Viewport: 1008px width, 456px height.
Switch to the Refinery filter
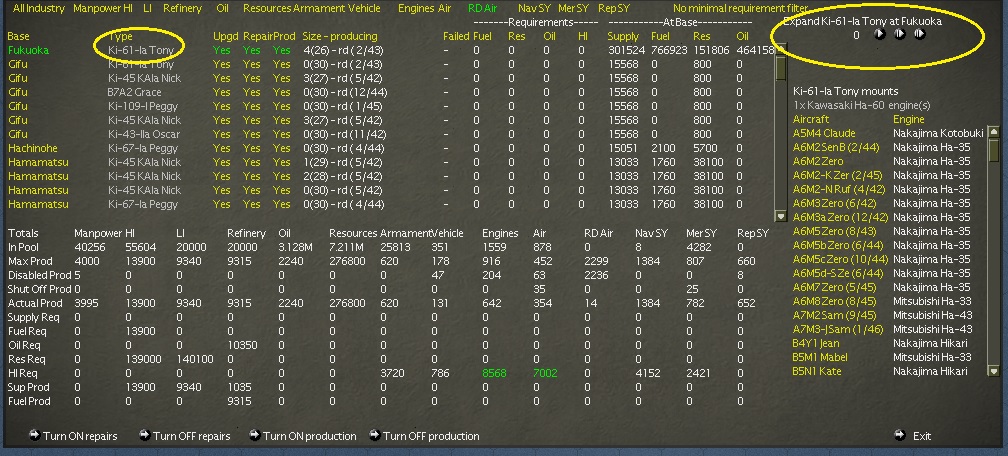click(182, 8)
